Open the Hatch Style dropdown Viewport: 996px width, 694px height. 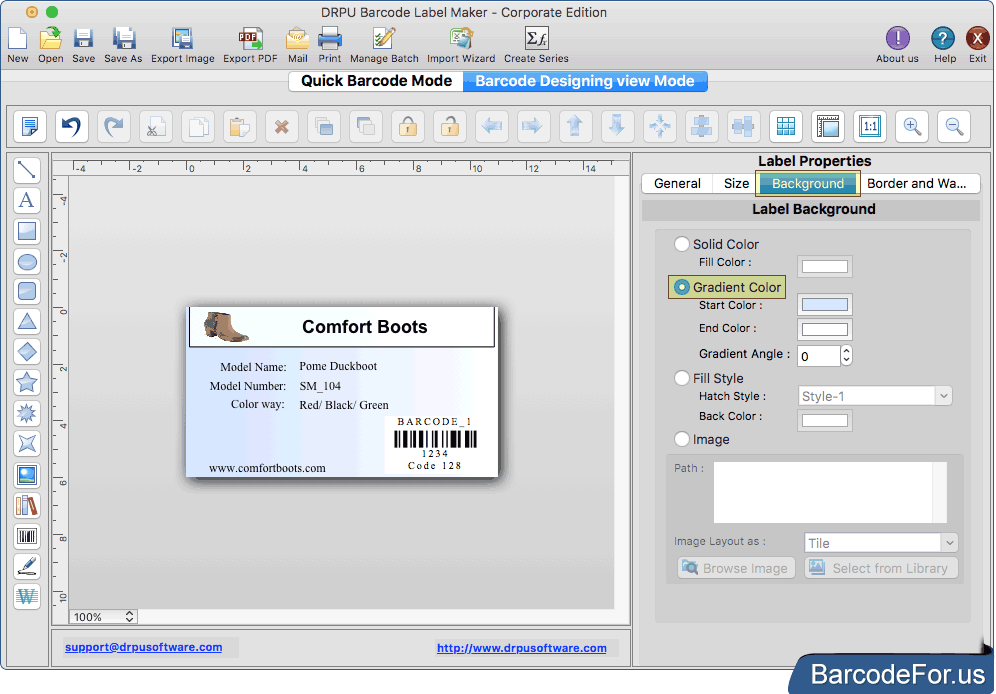(x=875, y=396)
